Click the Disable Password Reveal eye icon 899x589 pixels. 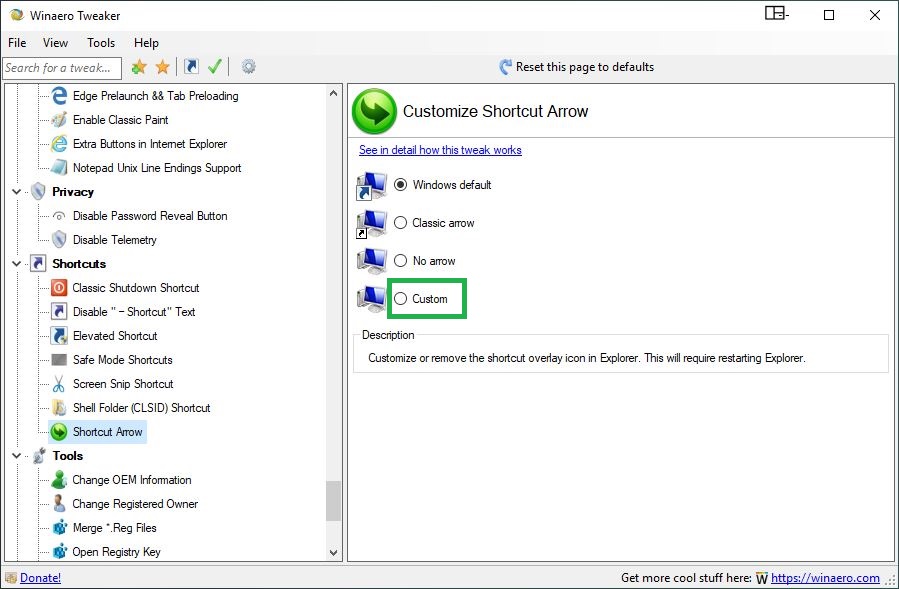point(59,216)
